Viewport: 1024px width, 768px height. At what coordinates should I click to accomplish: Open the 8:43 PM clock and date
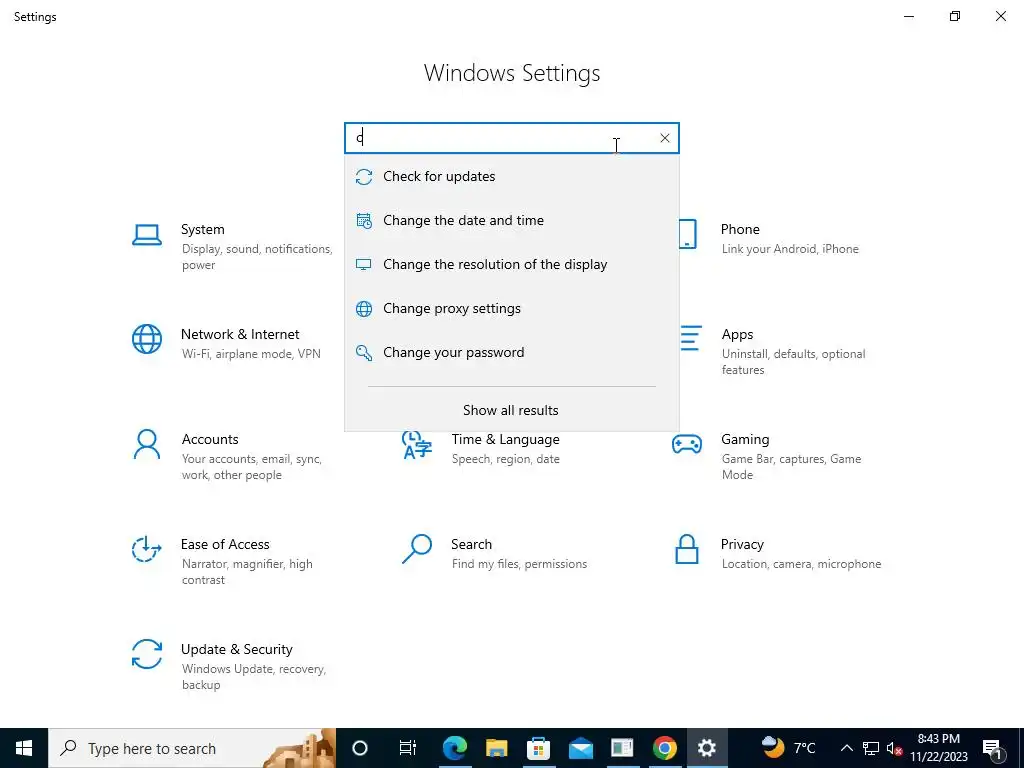click(x=938, y=748)
